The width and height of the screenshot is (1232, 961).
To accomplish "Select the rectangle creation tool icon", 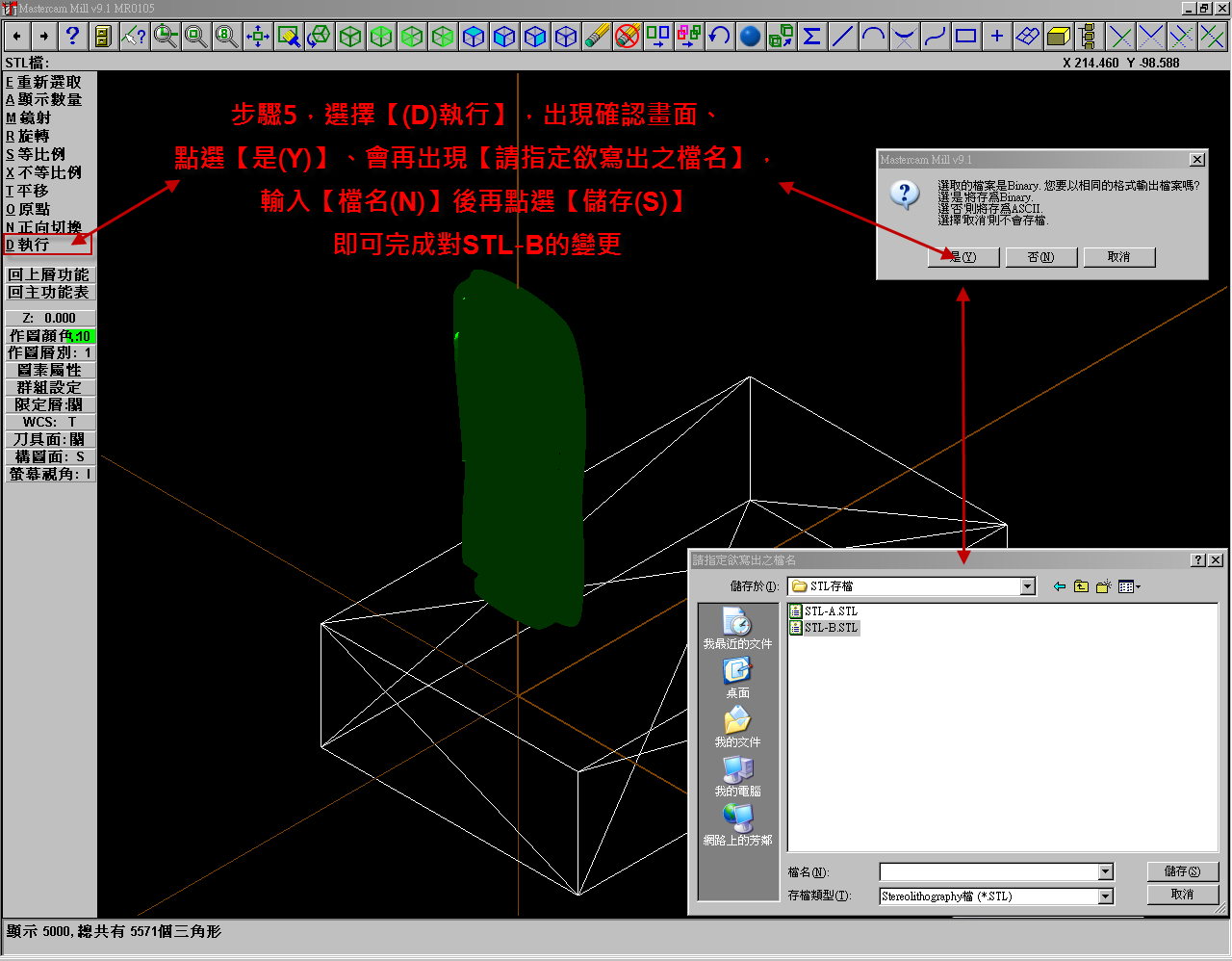I will pyautogui.click(x=967, y=36).
